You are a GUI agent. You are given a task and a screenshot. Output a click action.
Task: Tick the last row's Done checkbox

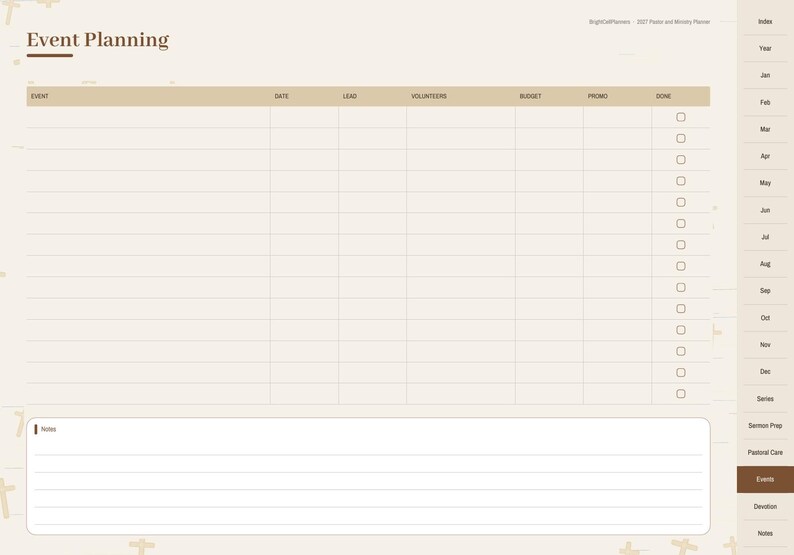coord(681,393)
